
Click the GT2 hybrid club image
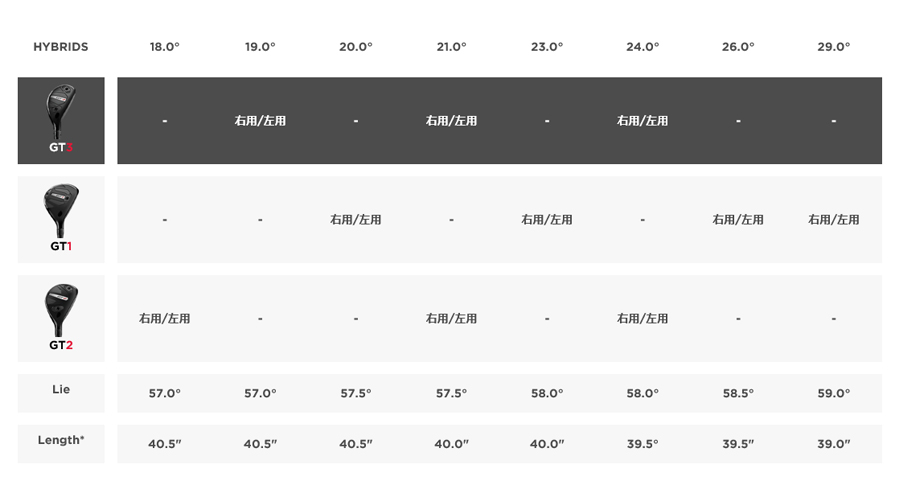[61, 309]
